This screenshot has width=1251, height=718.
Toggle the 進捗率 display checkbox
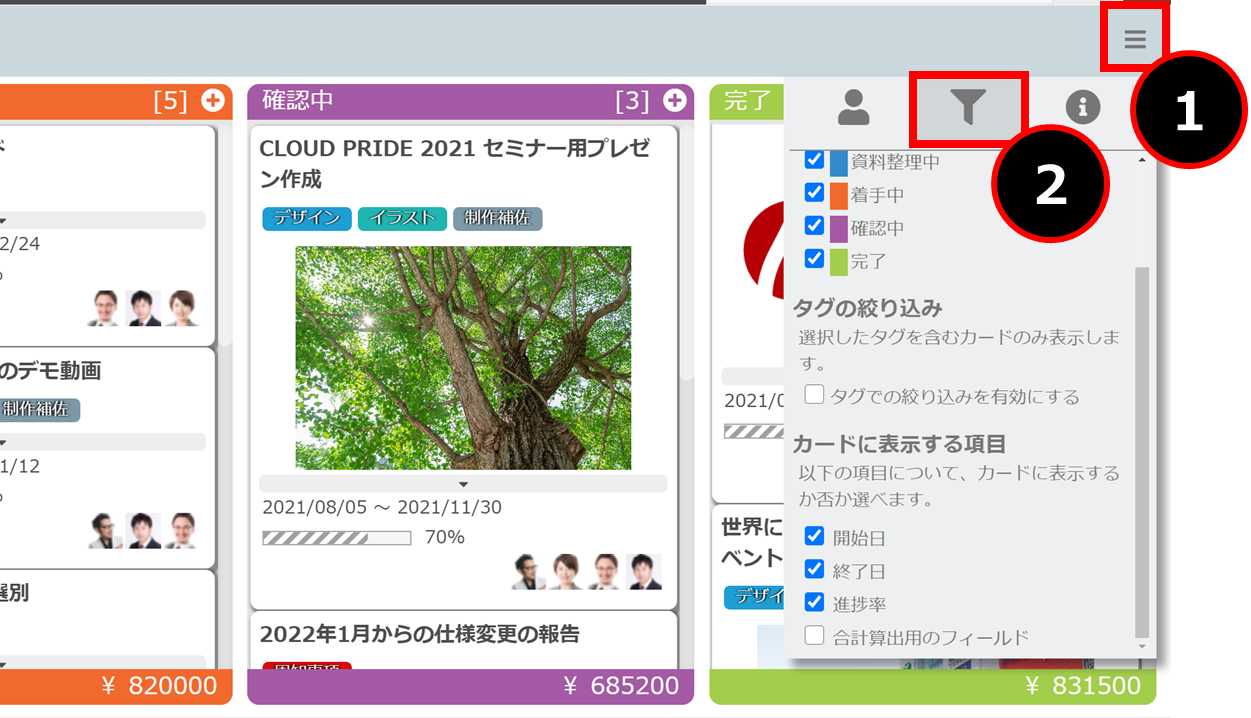point(814,603)
